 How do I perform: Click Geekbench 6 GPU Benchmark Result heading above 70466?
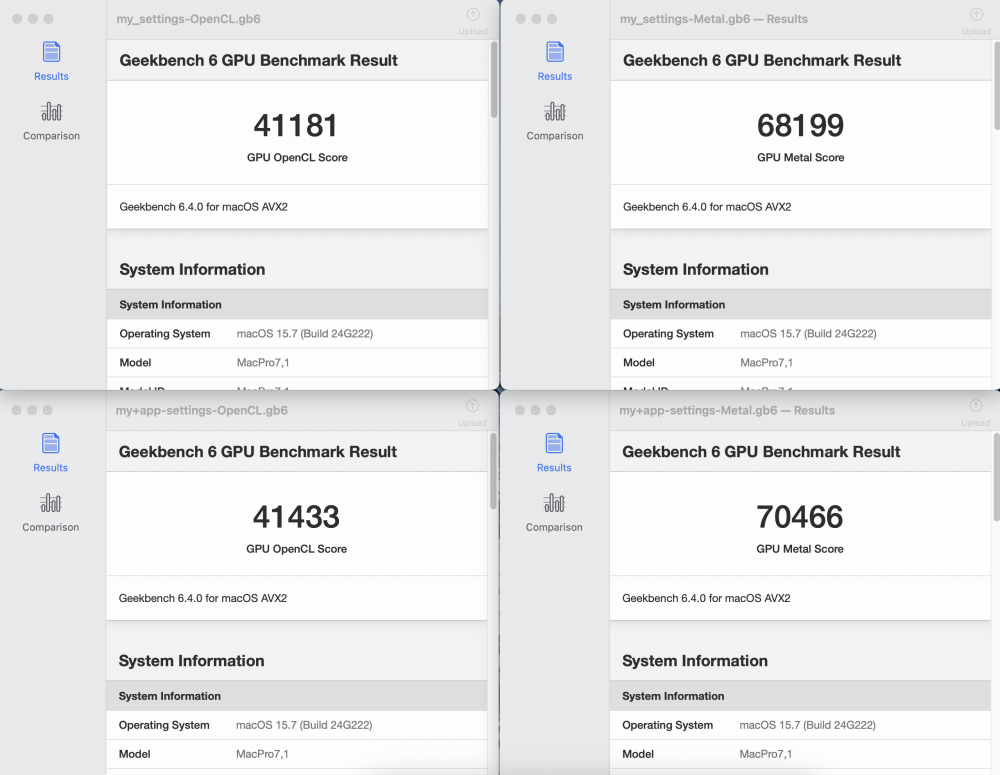[761, 452]
